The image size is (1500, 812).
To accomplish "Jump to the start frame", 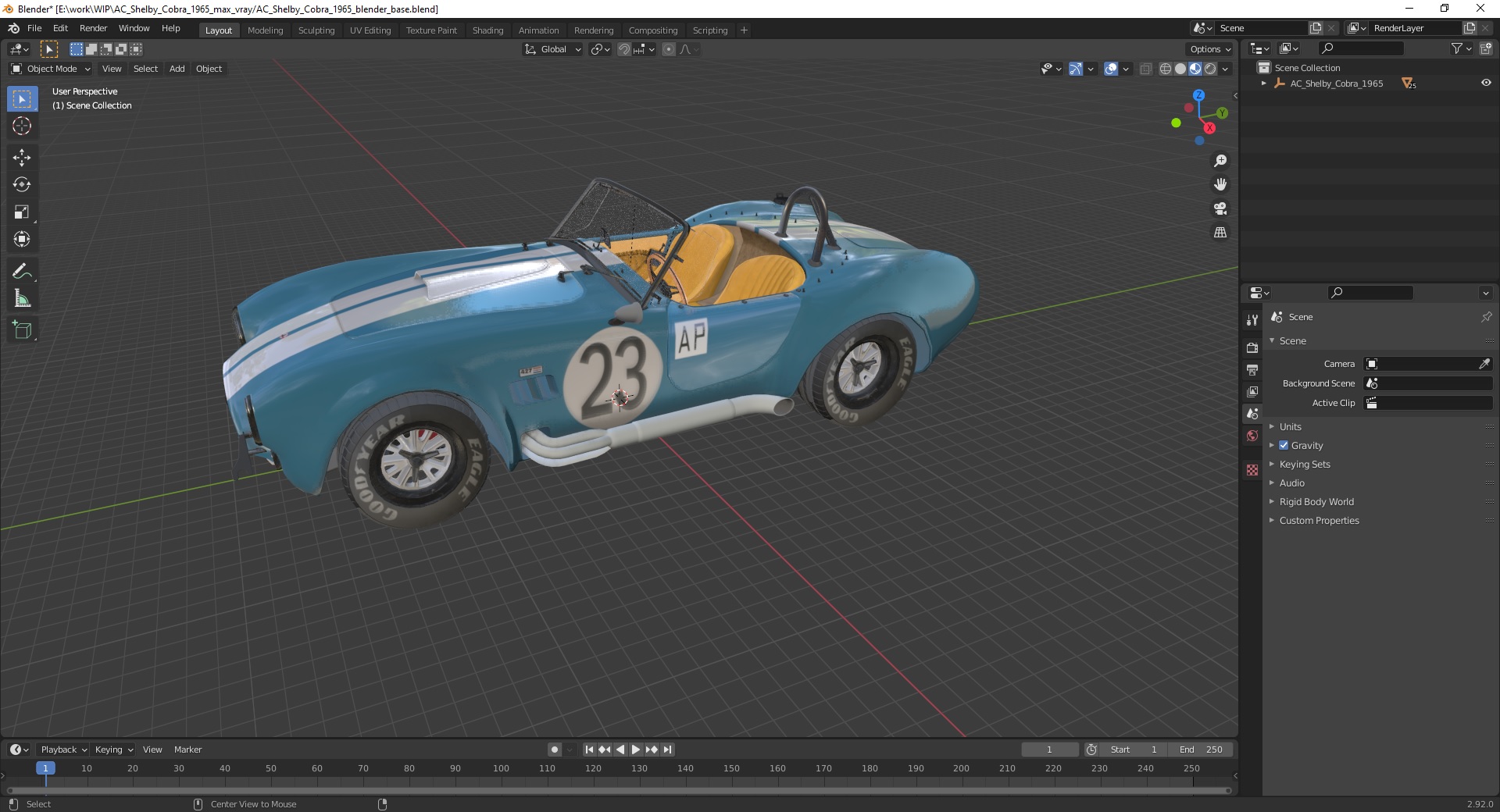I will coord(589,750).
